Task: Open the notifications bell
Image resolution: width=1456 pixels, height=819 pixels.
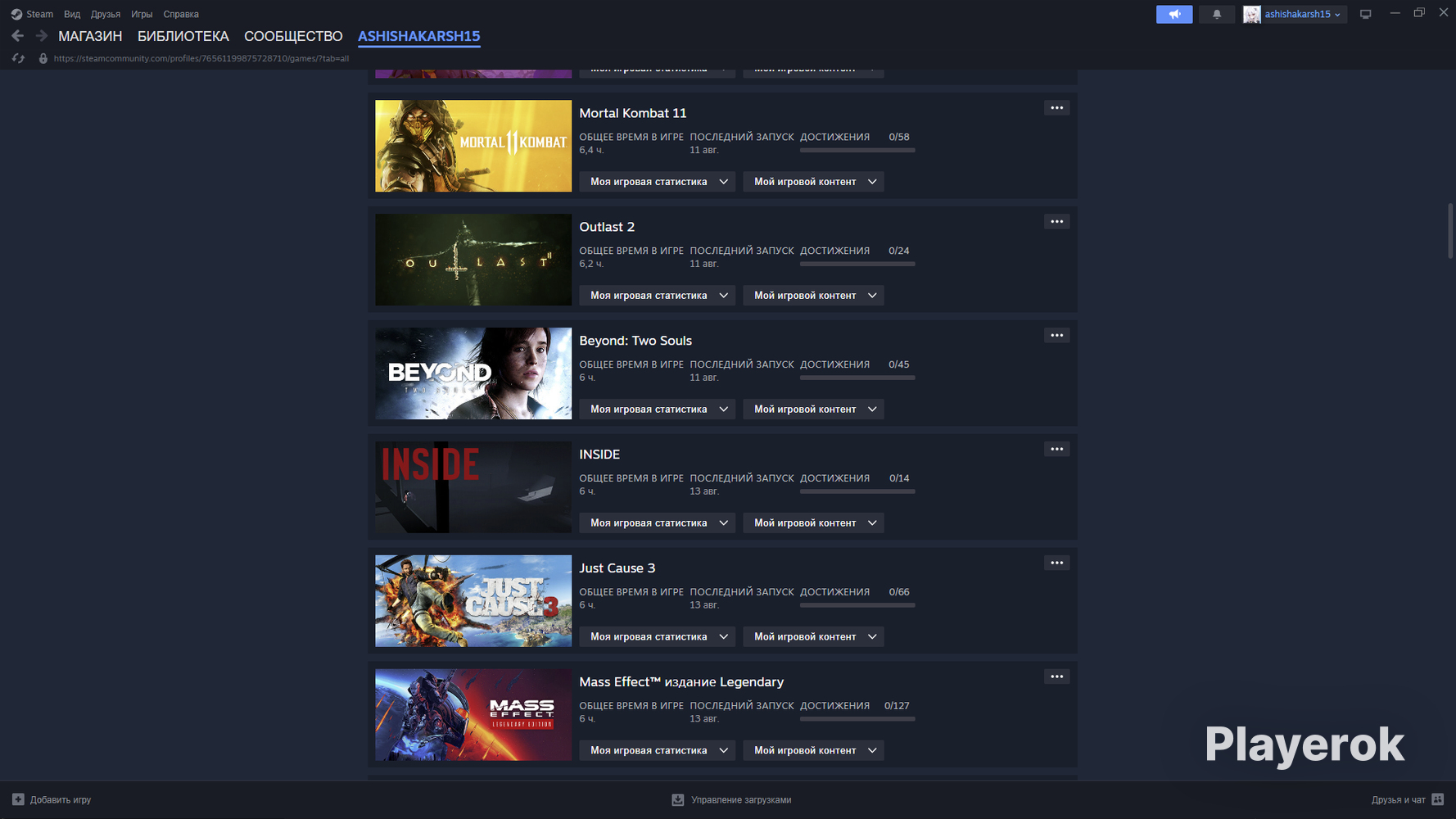Action: (1217, 14)
